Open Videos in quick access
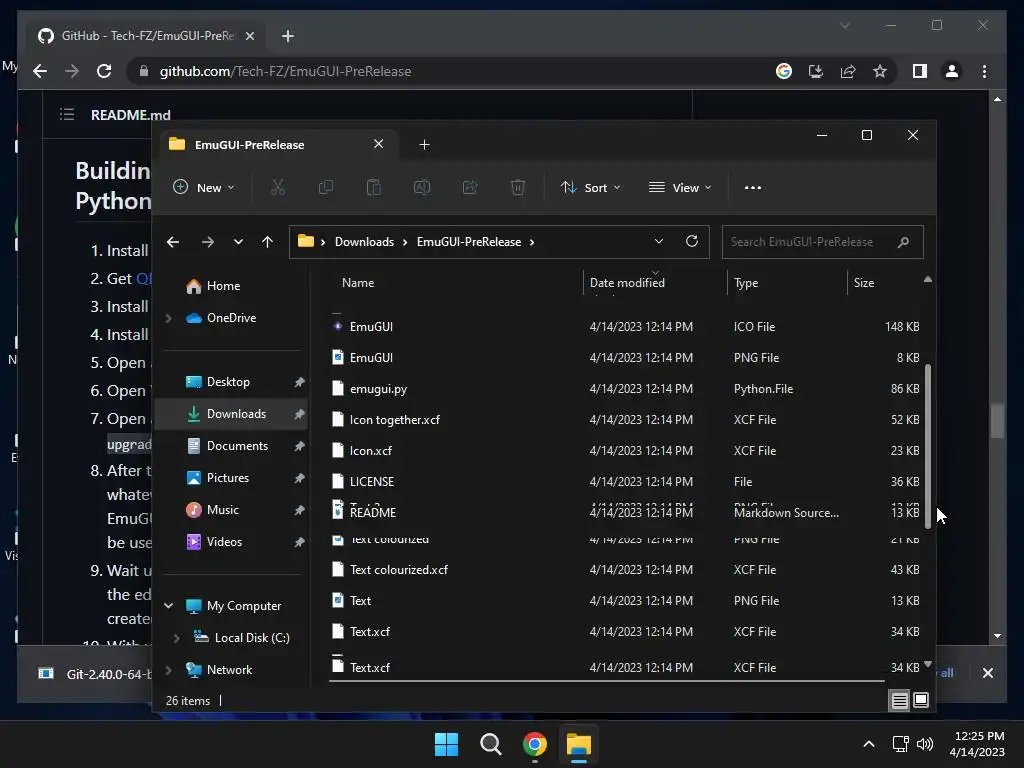Image resolution: width=1024 pixels, height=768 pixels. click(224, 542)
